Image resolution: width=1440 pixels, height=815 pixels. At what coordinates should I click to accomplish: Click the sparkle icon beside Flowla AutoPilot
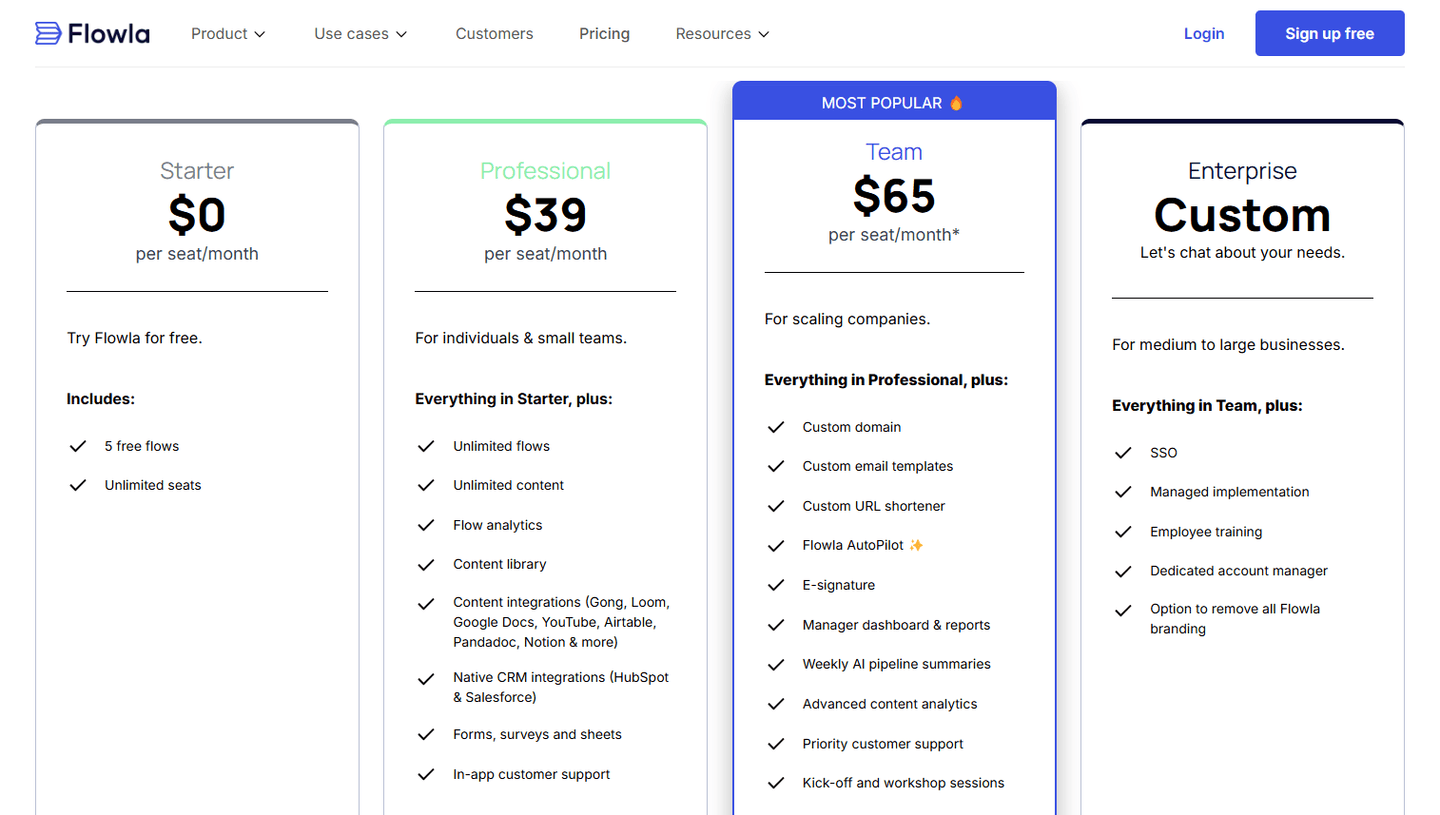point(916,546)
